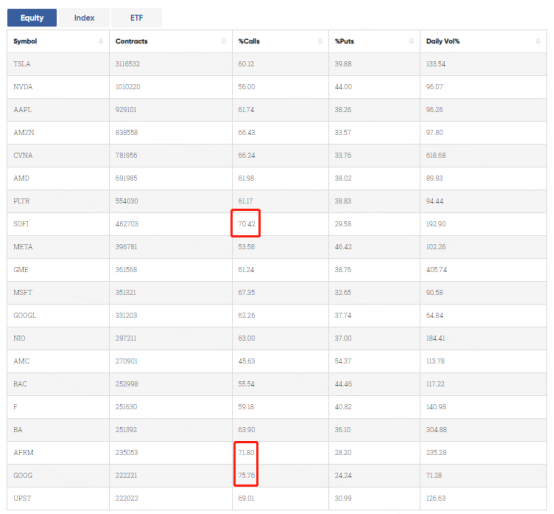Viewport: 554px width, 514px height.
Task: Click PLTR contracts value 554030
Action: [x=126, y=201]
